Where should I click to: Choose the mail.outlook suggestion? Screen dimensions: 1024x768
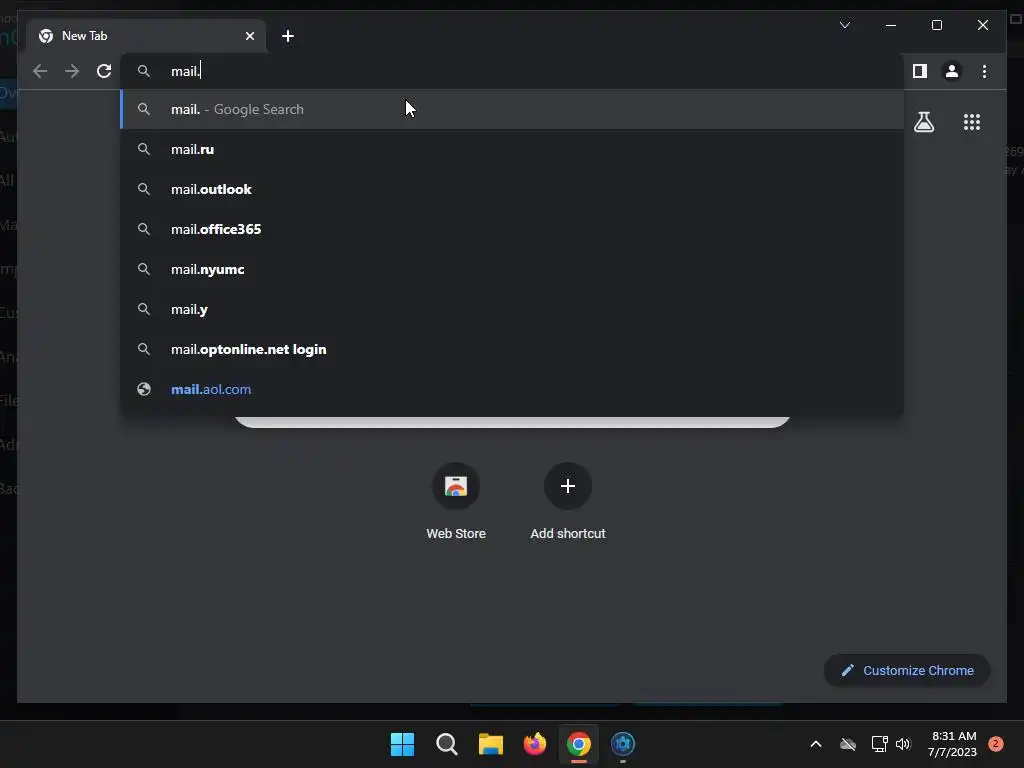click(x=512, y=189)
